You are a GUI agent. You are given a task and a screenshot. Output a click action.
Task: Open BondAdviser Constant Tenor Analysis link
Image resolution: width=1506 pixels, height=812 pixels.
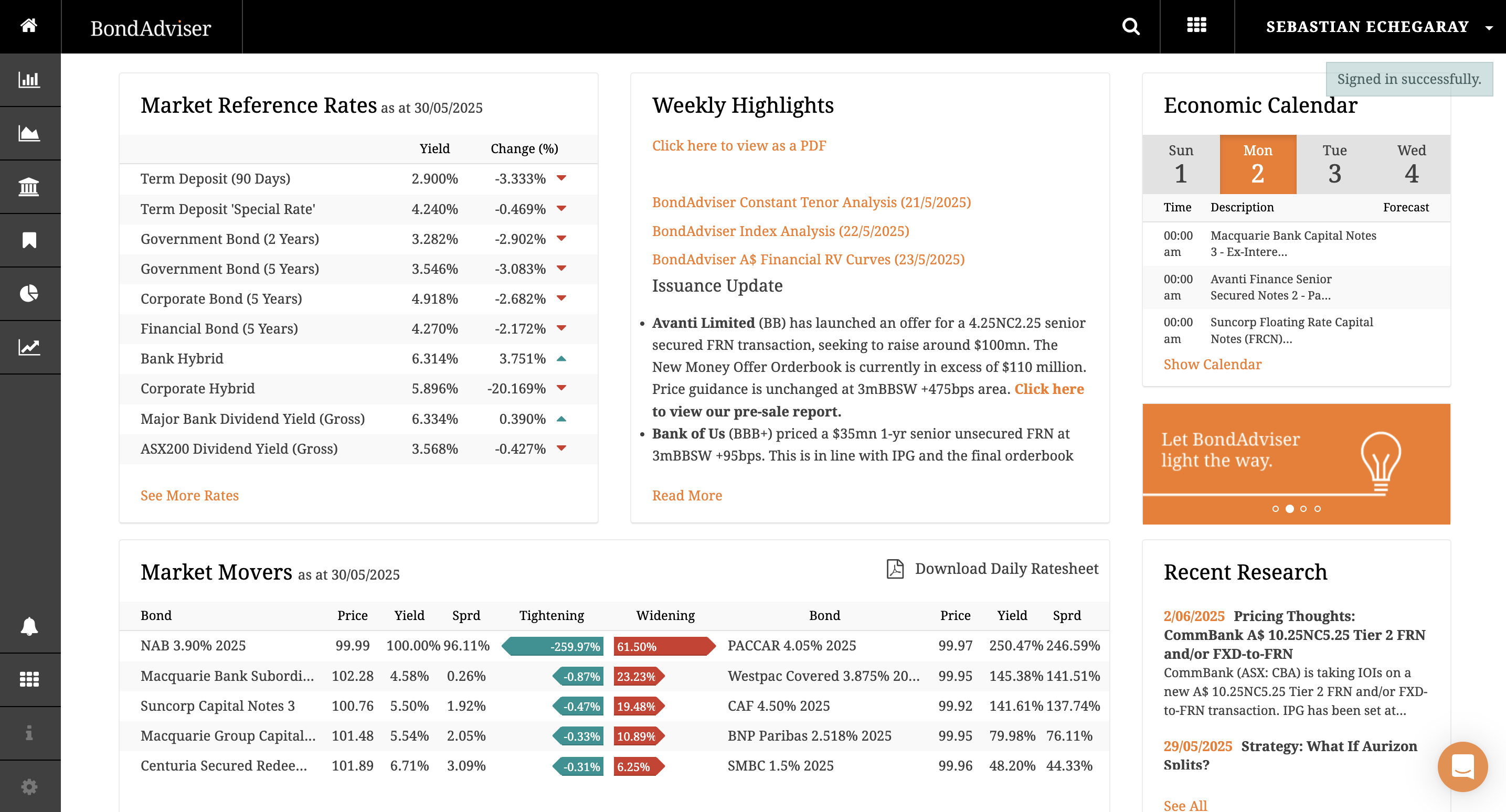(811, 202)
